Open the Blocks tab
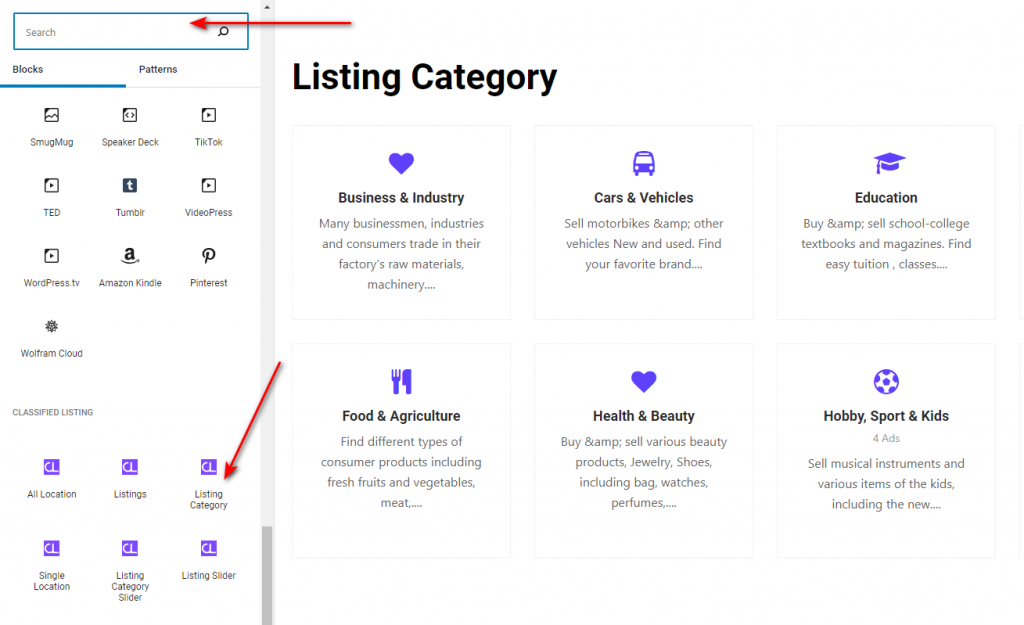This screenshot has width=1024, height=625. pos(27,69)
